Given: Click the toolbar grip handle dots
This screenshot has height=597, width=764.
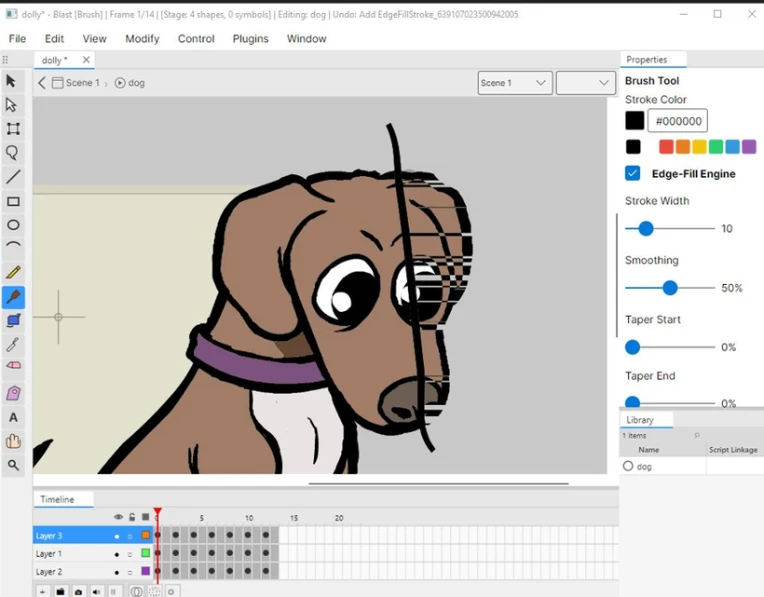Looking at the screenshot, I should [x=5, y=60].
